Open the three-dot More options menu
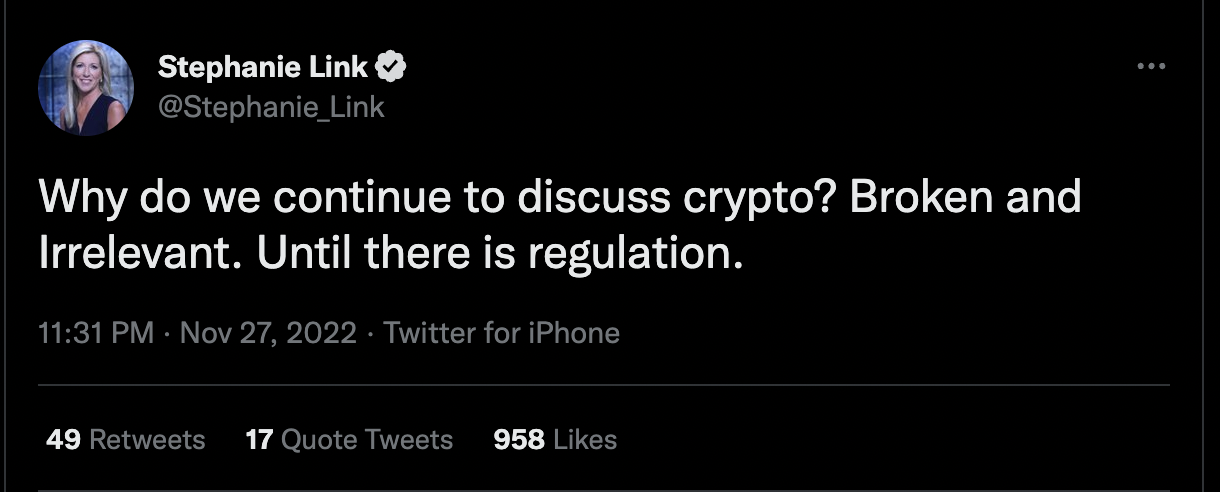This screenshot has width=1220, height=492. [1151, 67]
